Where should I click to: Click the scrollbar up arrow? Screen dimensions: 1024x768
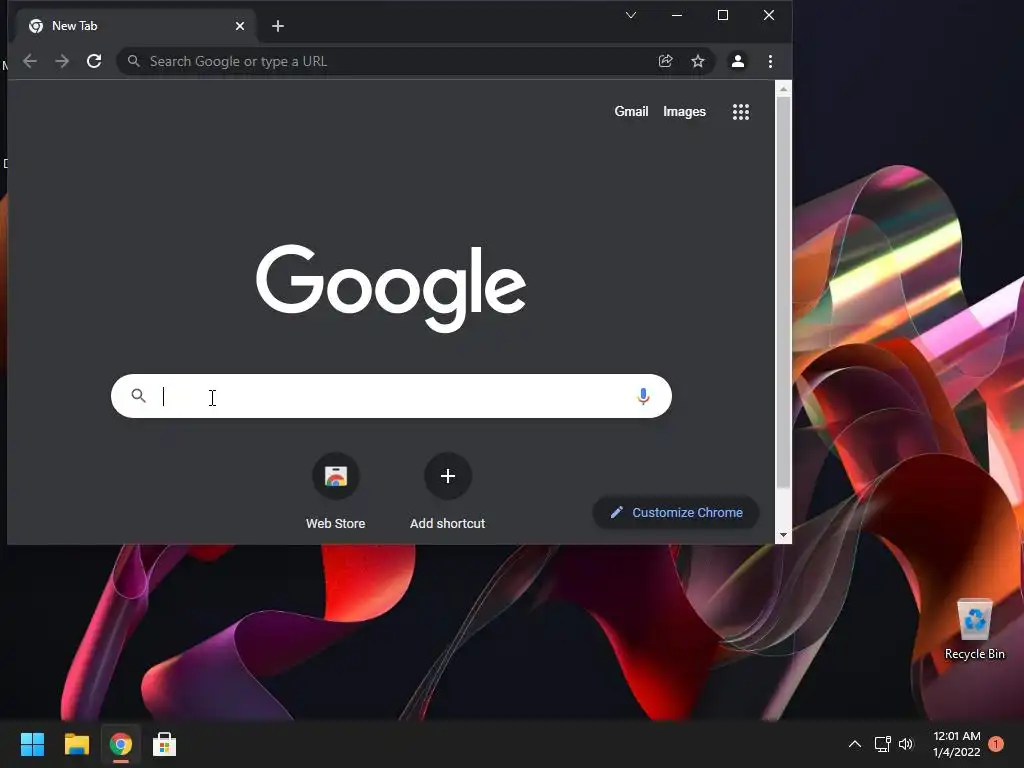click(783, 88)
